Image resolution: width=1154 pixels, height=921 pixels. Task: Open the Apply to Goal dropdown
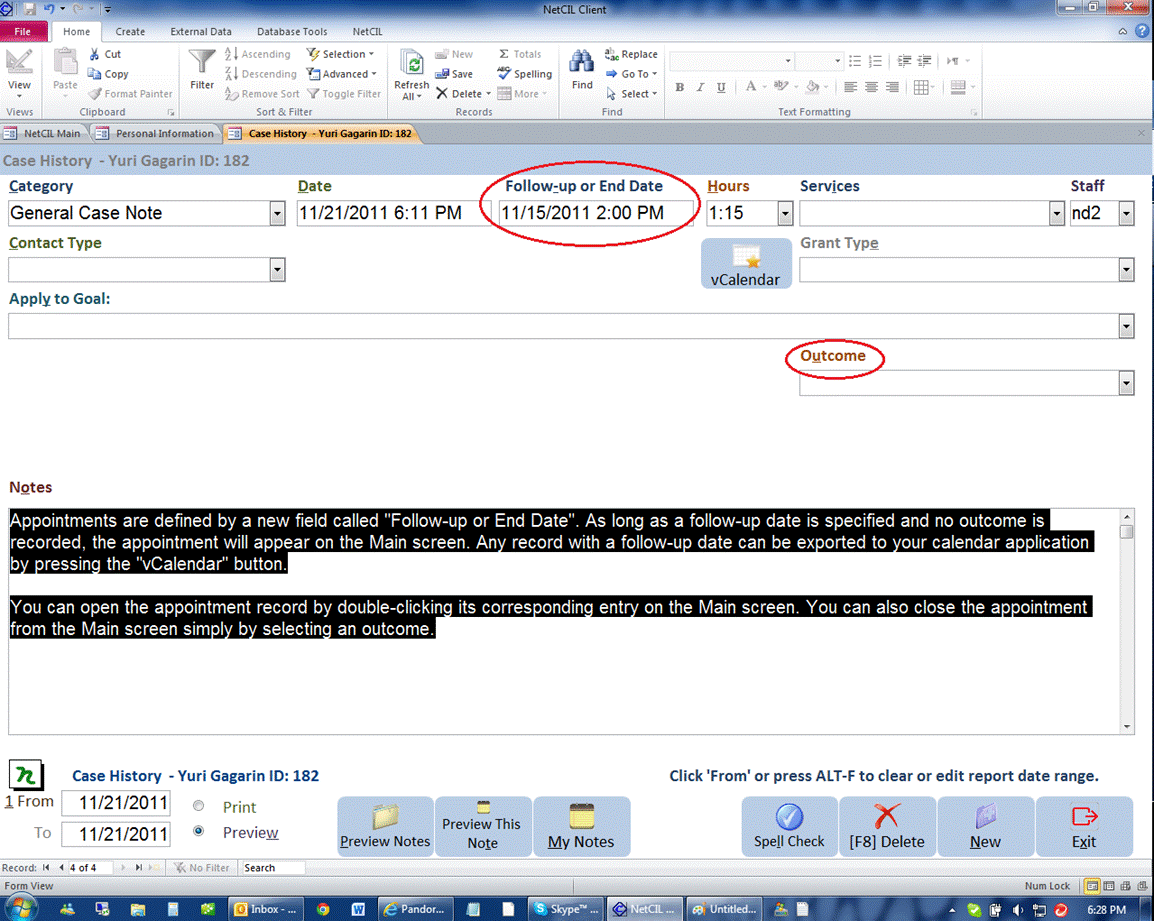click(x=1126, y=326)
